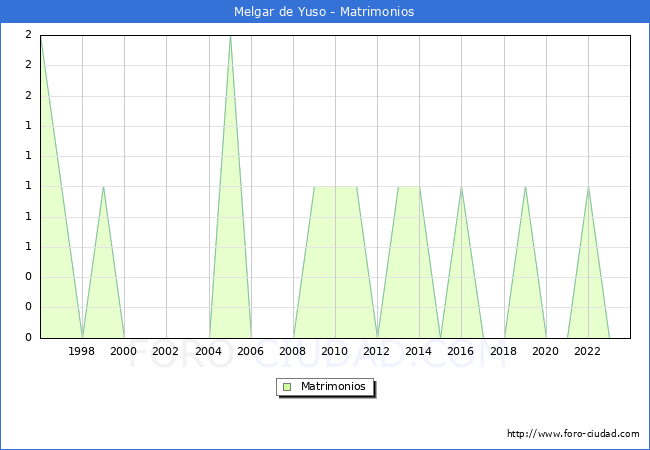The height and width of the screenshot is (450, 650).
Task: Click the 2008 x-axis label
Action: click(x=293, y=351)
